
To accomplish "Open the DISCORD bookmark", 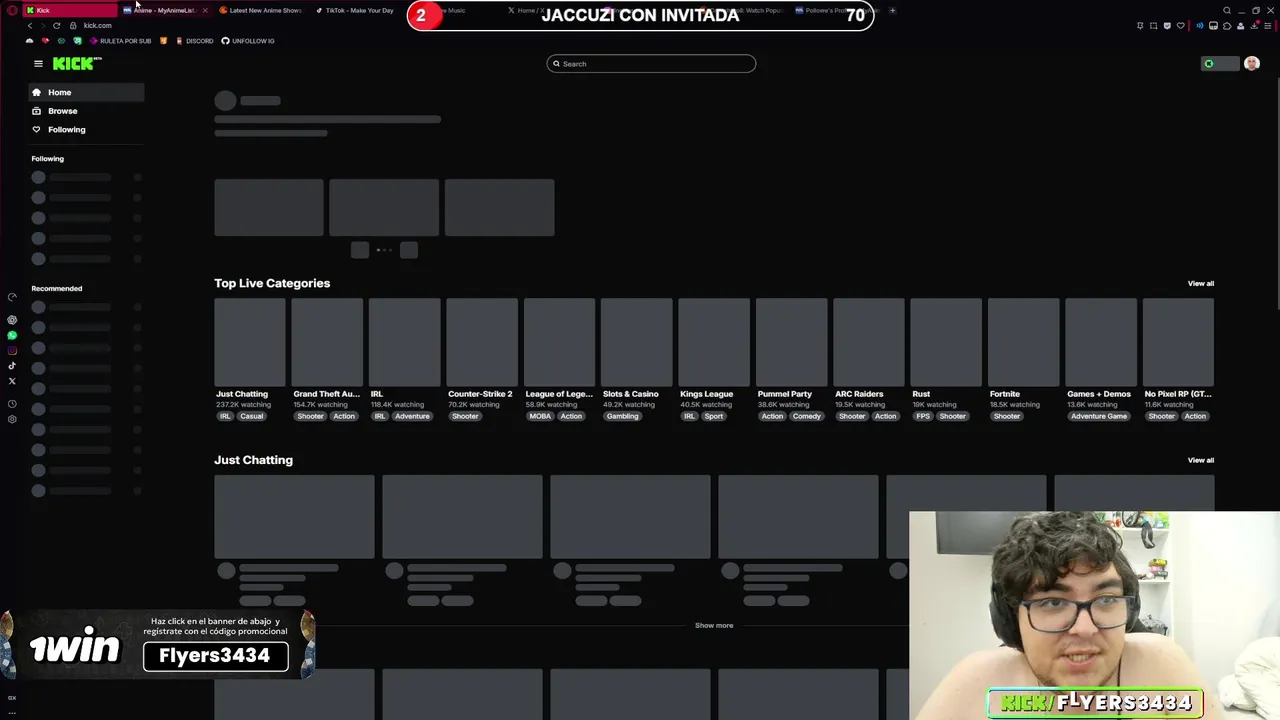I will (x=194, y=41).
